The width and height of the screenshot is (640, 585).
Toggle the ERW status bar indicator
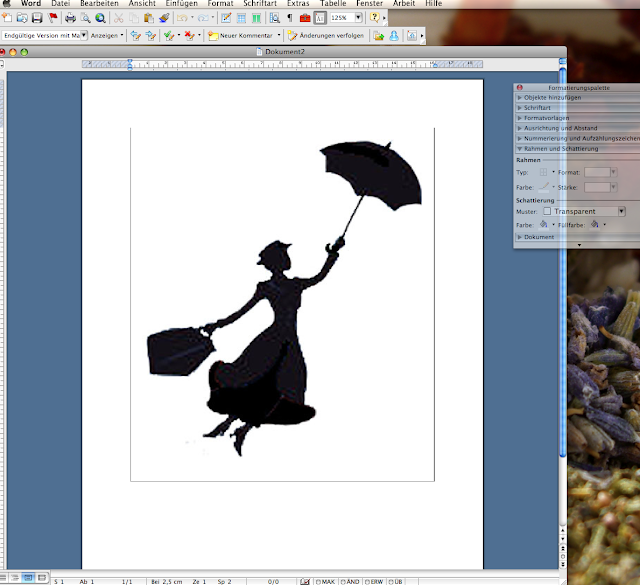[x=374, y=582]
